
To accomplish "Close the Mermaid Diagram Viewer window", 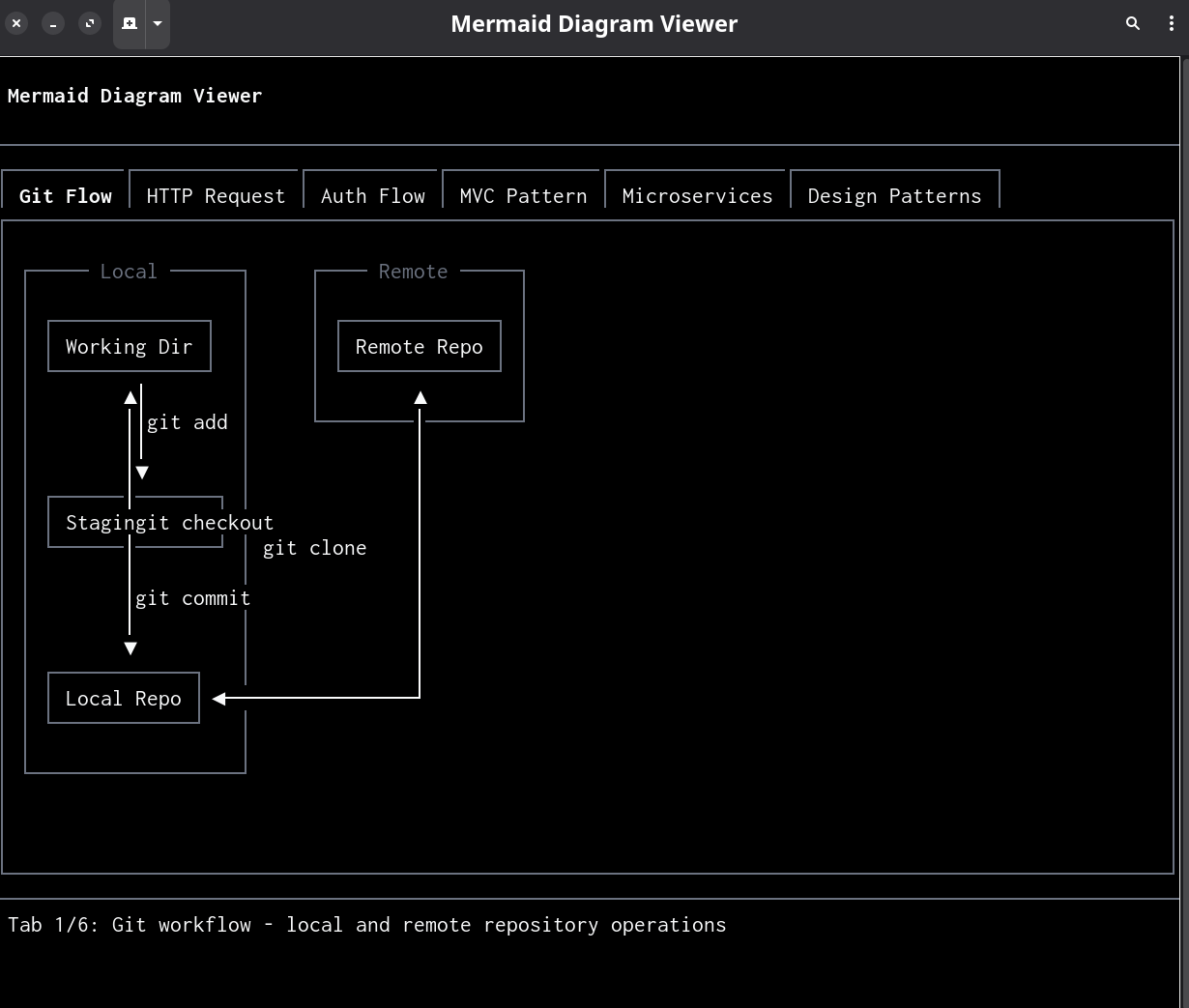I will point(16,23).
